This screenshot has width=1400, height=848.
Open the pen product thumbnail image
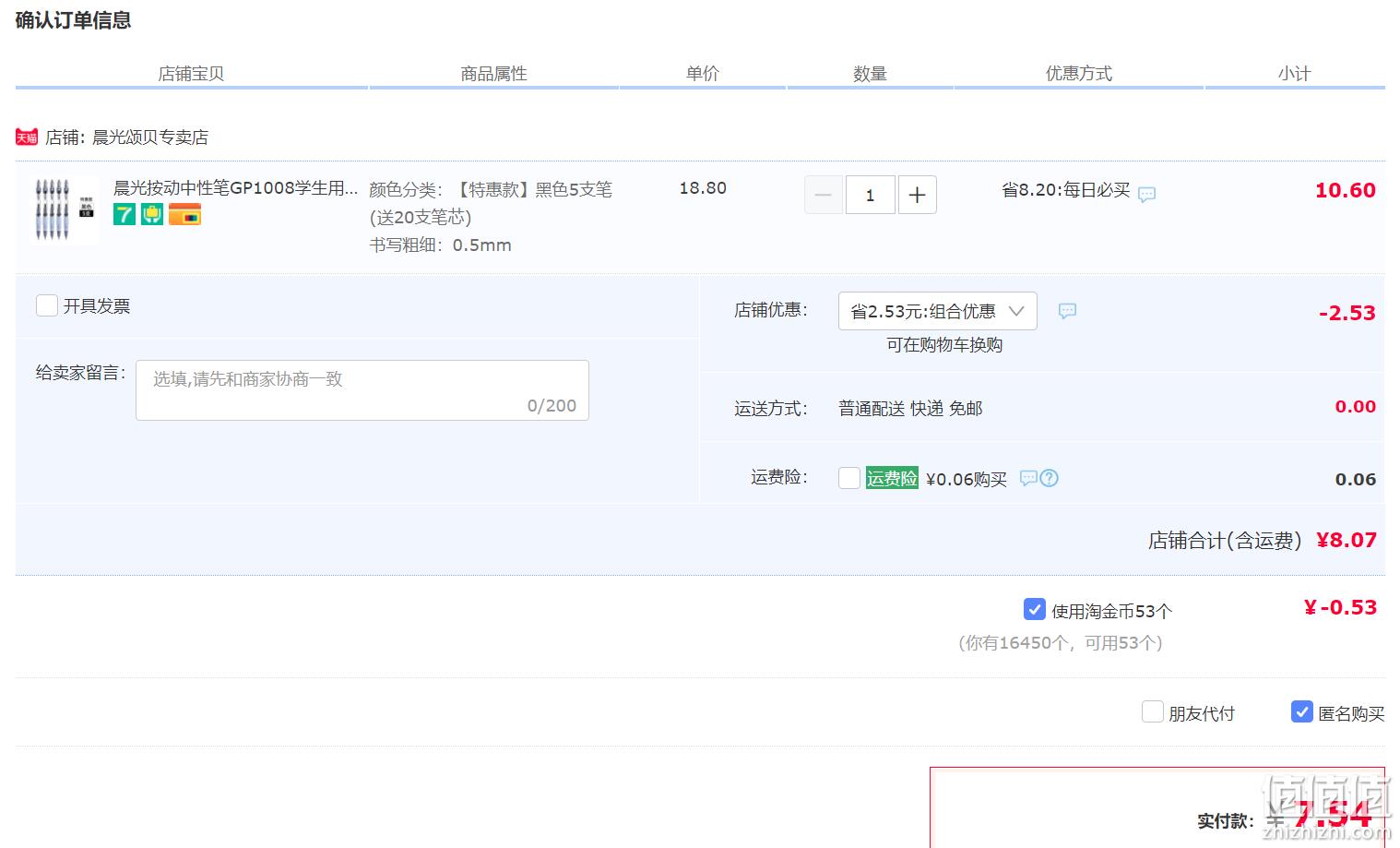64,210
